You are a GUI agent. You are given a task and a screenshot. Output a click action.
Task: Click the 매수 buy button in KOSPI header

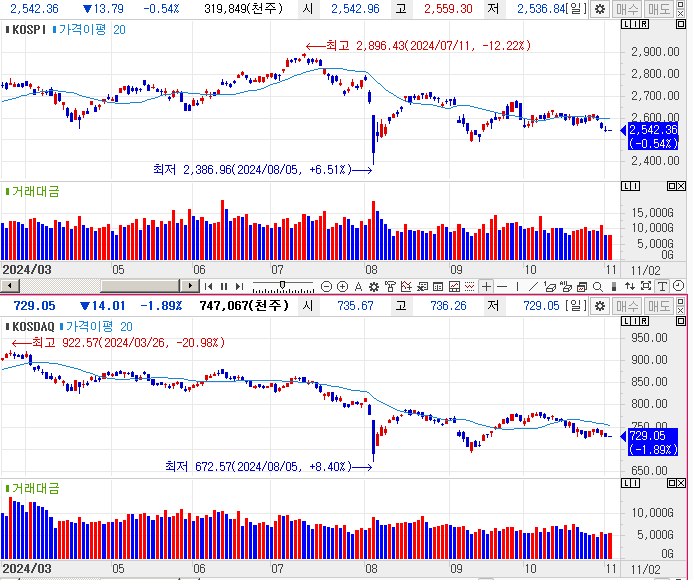pyautogui.click(x=627, y=9)
